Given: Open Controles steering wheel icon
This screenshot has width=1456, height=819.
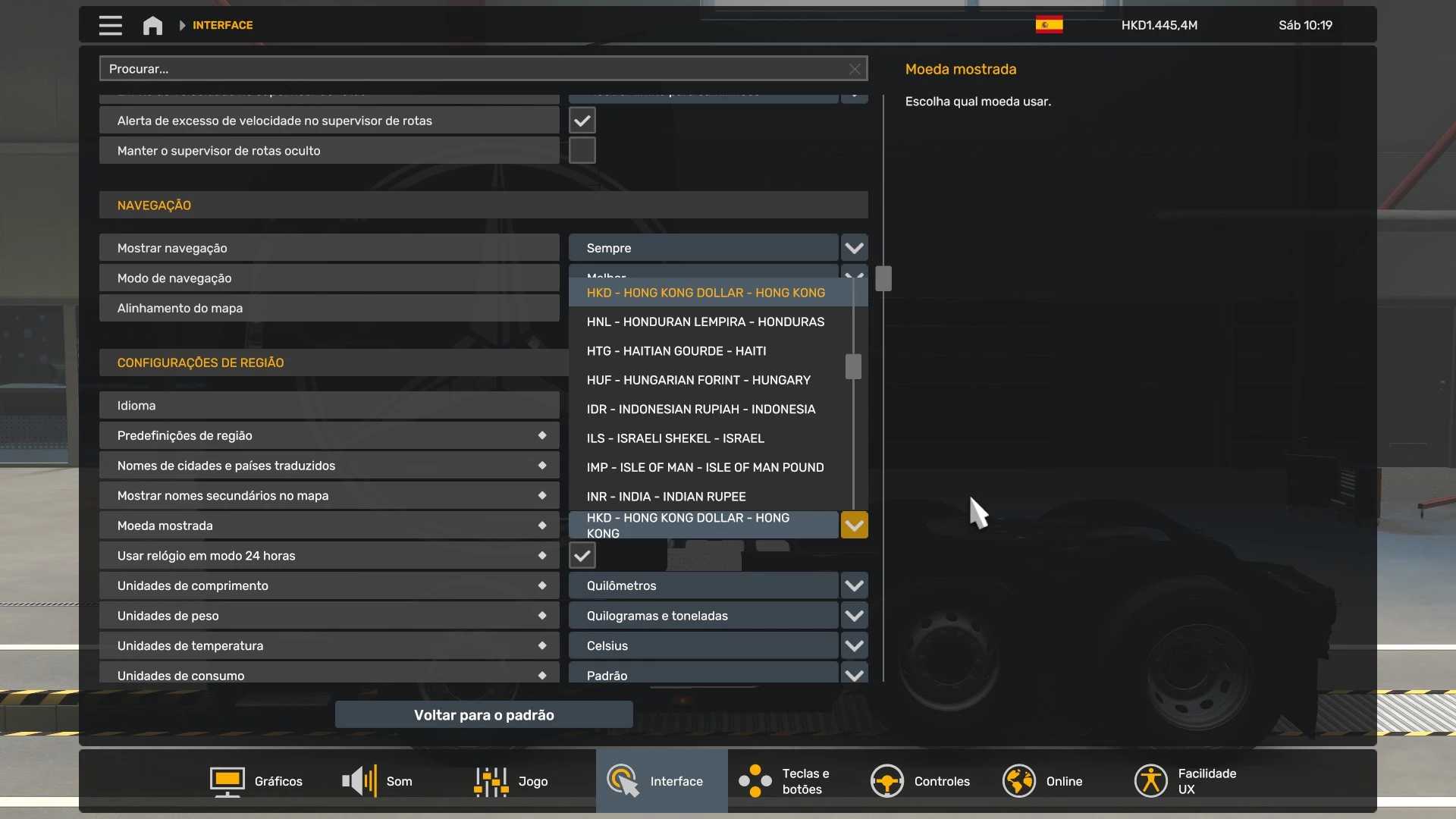Looking at the screenshot, I should pos(886,781).
